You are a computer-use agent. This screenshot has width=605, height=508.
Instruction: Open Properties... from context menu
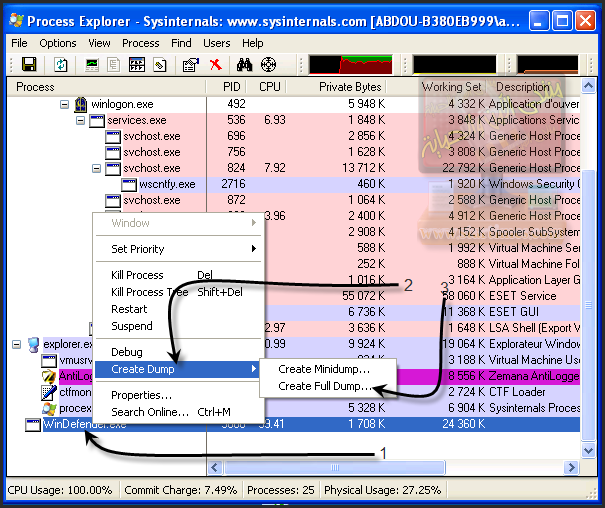point(179,395)
